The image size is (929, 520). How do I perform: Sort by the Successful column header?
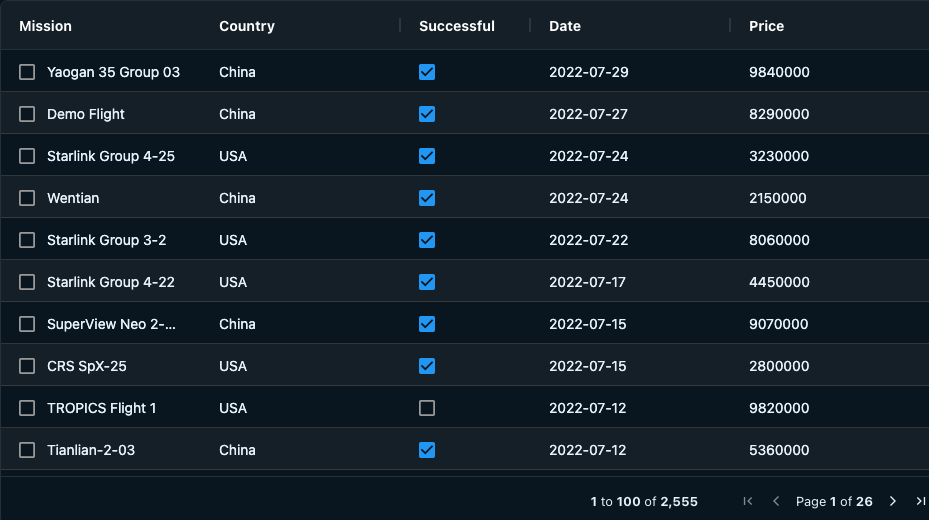tap(457, 26)
